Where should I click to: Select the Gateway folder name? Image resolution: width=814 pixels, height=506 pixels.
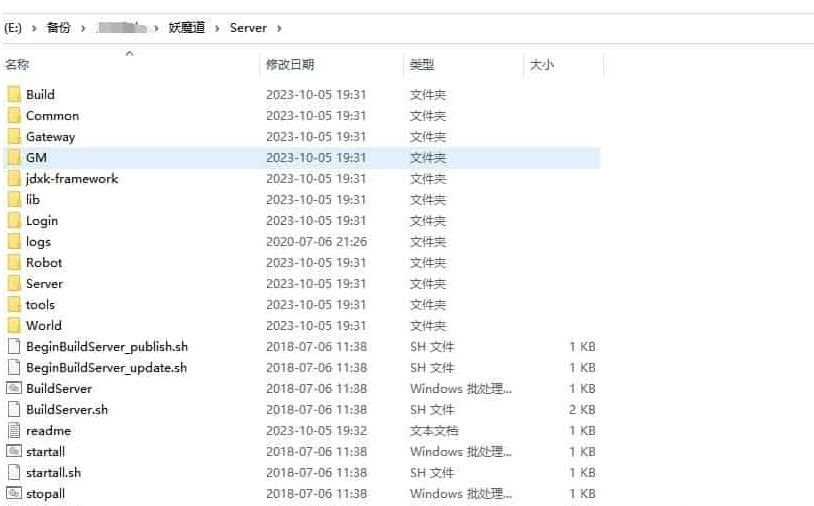click(50, 137)
